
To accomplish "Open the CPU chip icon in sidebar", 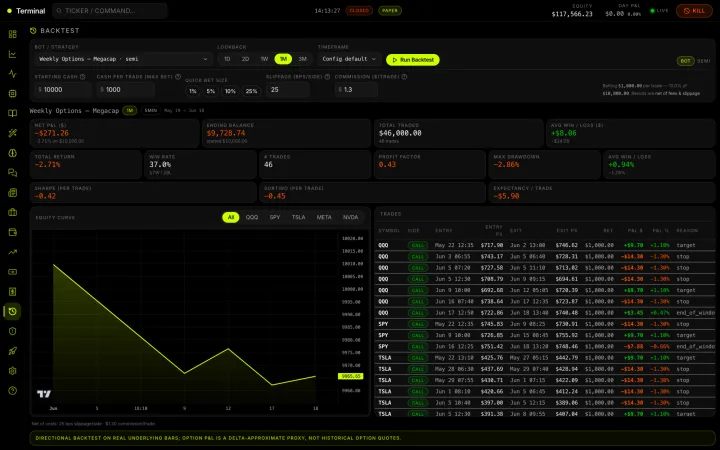I will click(x=12, y=94).
